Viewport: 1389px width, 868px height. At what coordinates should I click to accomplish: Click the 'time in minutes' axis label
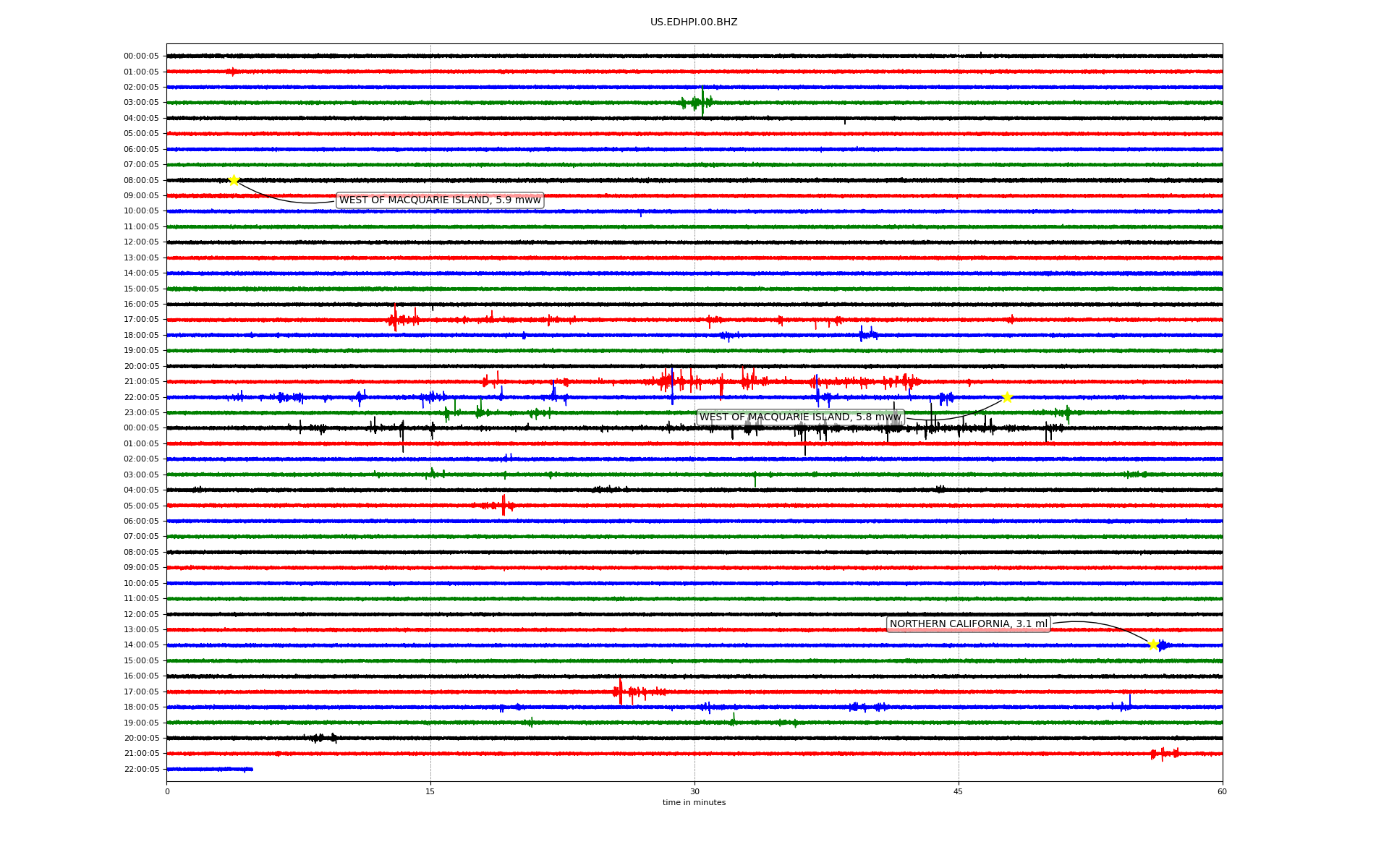click(x=694, y=803)
